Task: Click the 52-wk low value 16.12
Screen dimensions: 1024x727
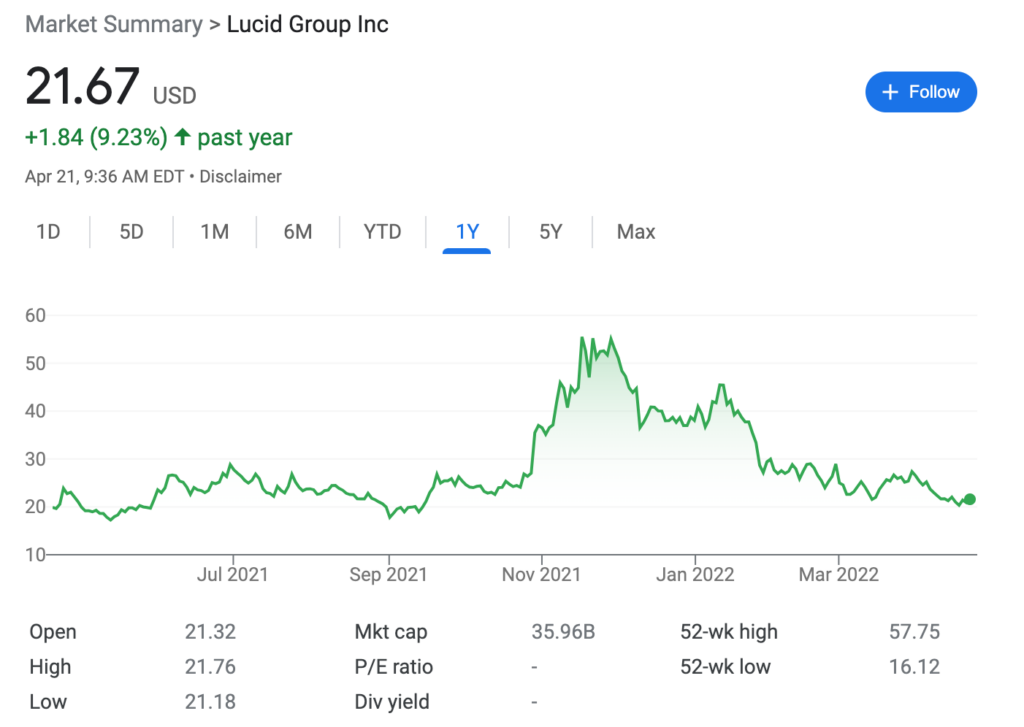Action: (914, 667)
